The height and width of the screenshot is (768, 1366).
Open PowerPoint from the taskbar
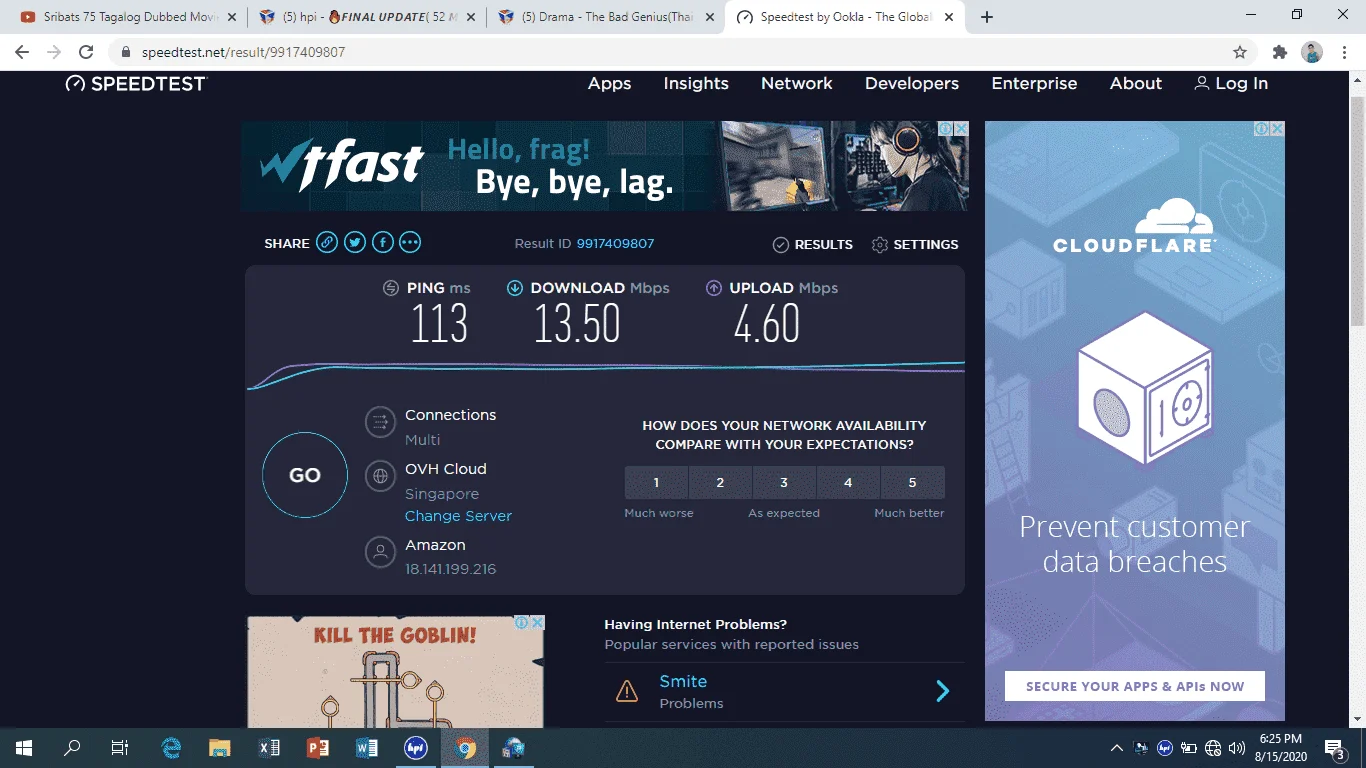tap(318, 748)
